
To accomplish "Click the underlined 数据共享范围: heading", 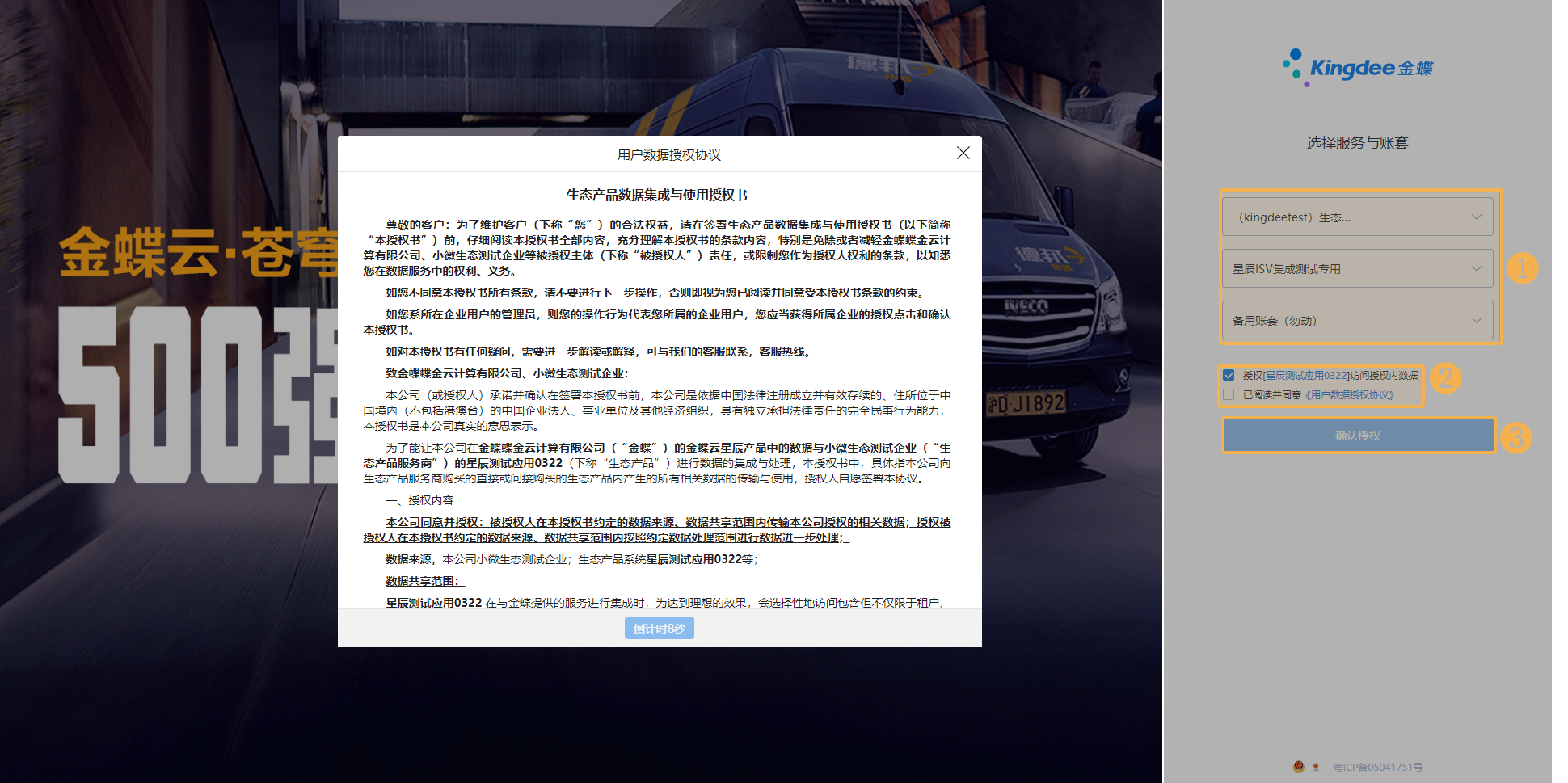I will (425, 581).
